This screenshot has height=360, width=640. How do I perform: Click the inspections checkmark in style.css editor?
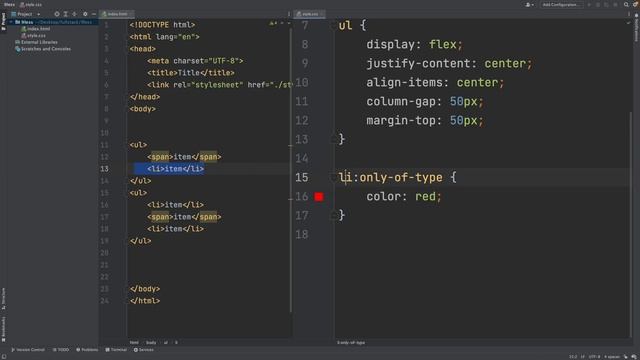pyautogui.click(x=628, y=23)
